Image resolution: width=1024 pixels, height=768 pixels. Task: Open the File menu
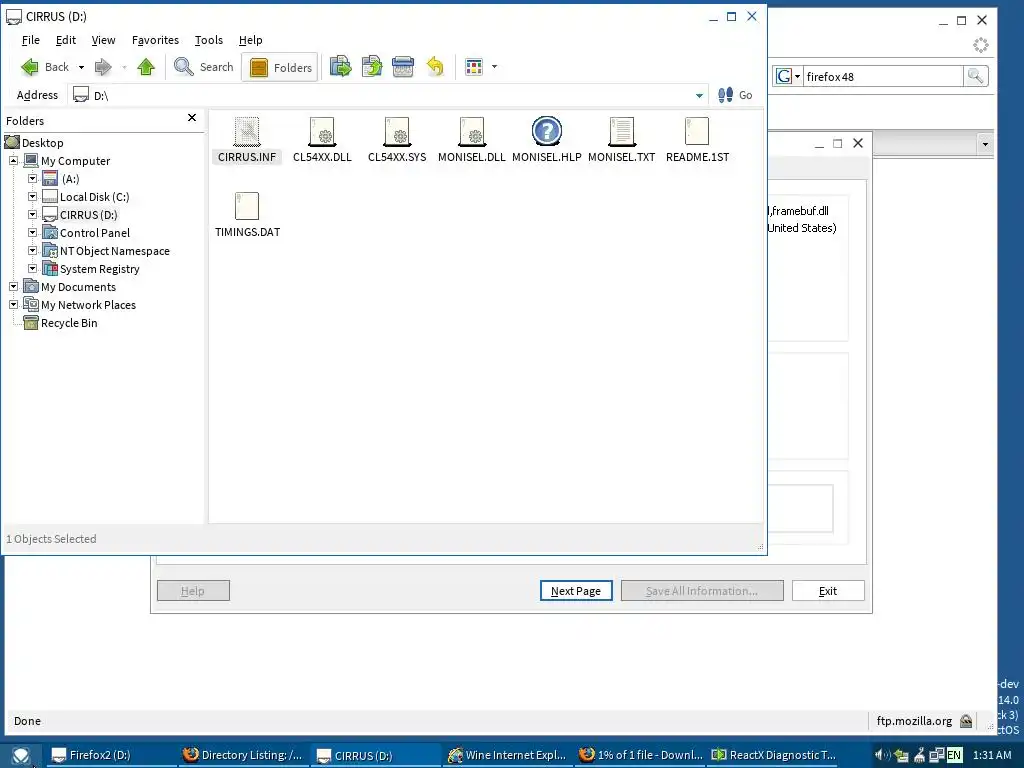coord(31,40)
